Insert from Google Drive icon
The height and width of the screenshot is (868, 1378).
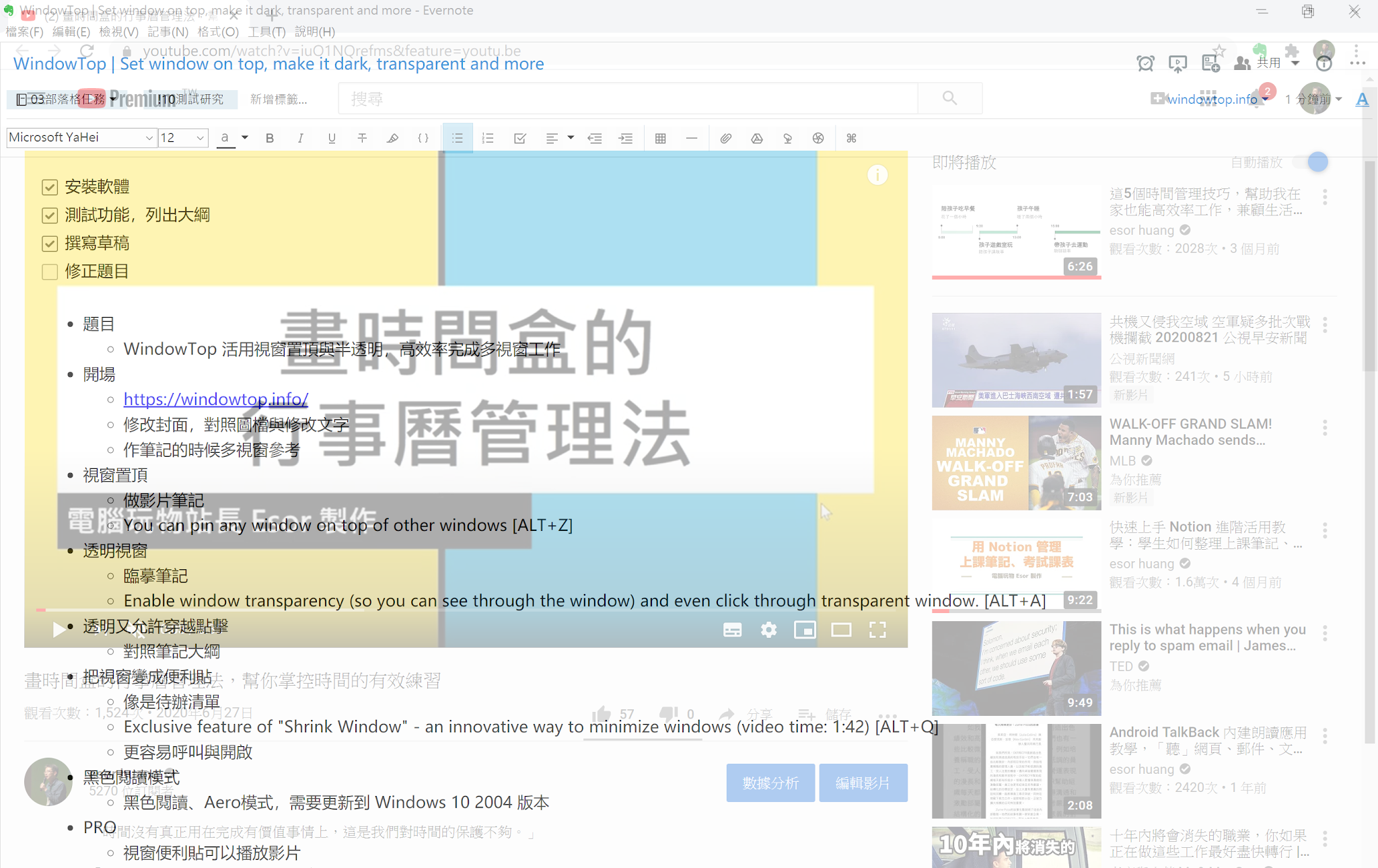(x=756, y=138)
